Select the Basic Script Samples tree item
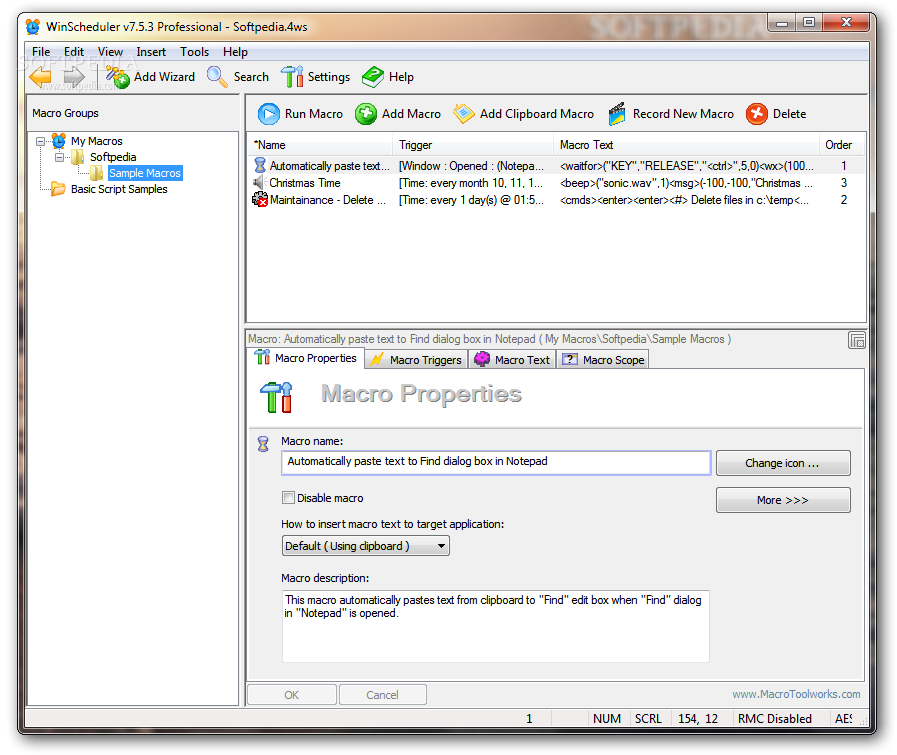 pos(119,189)
